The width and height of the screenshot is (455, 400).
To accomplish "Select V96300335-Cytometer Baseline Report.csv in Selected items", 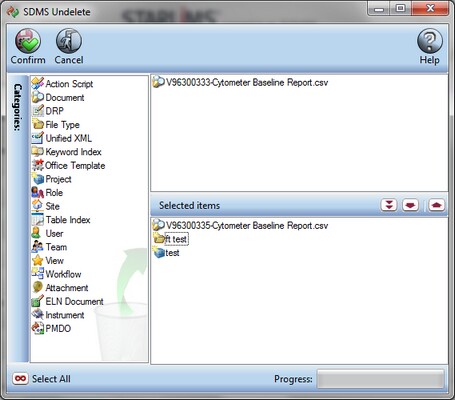I will tap(240, 225).
